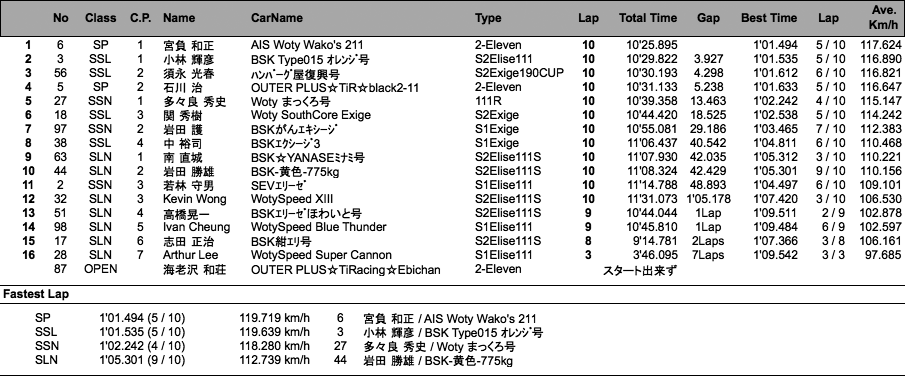
Task: Select "Woty SouthCore Exige" car name
Action: [311, 116]
